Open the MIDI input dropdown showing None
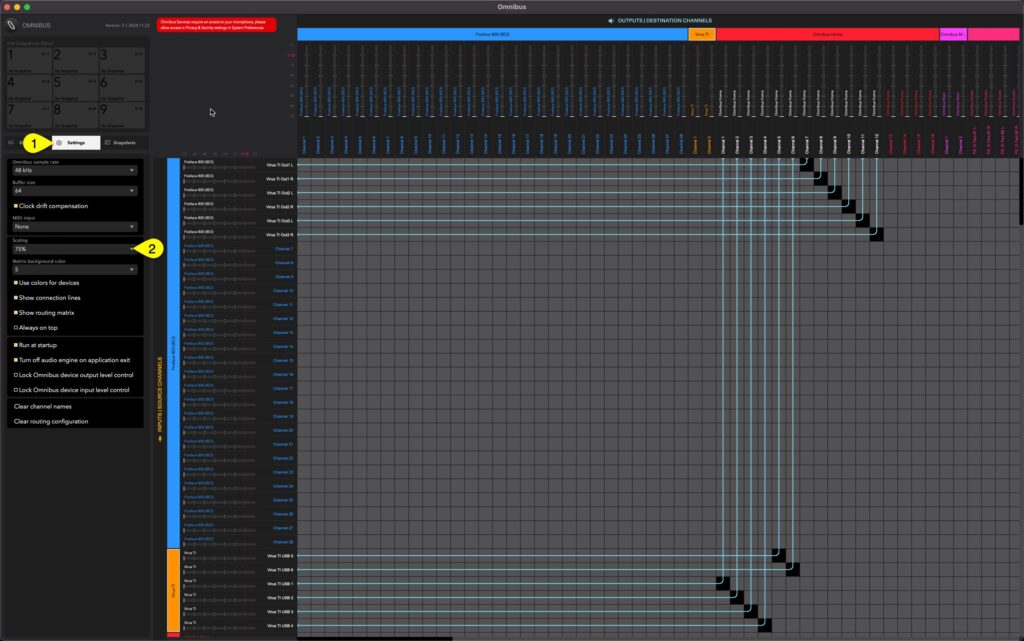The width and height of the screenshot is (1024, 641). click(x=75, y=227)
